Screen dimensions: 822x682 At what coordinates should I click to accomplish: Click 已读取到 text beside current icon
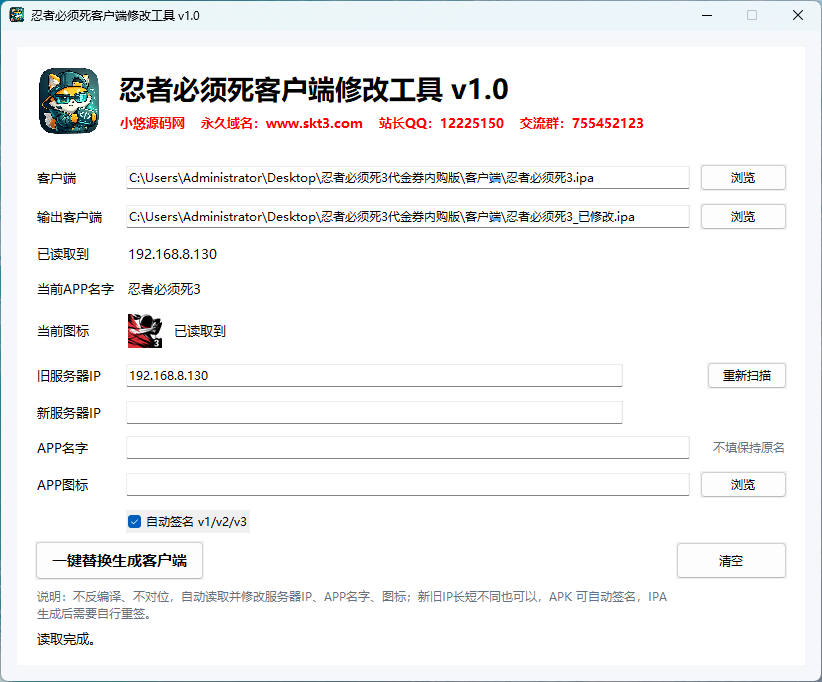coord(200,331)
